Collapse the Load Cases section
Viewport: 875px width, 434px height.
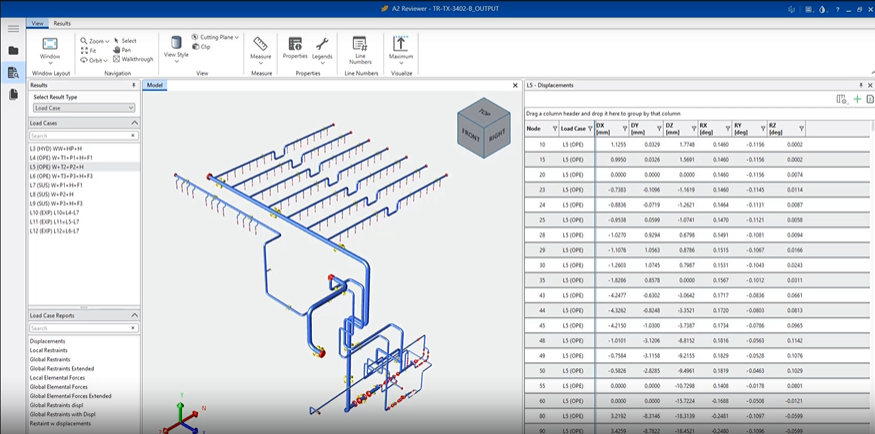(135, 123)
